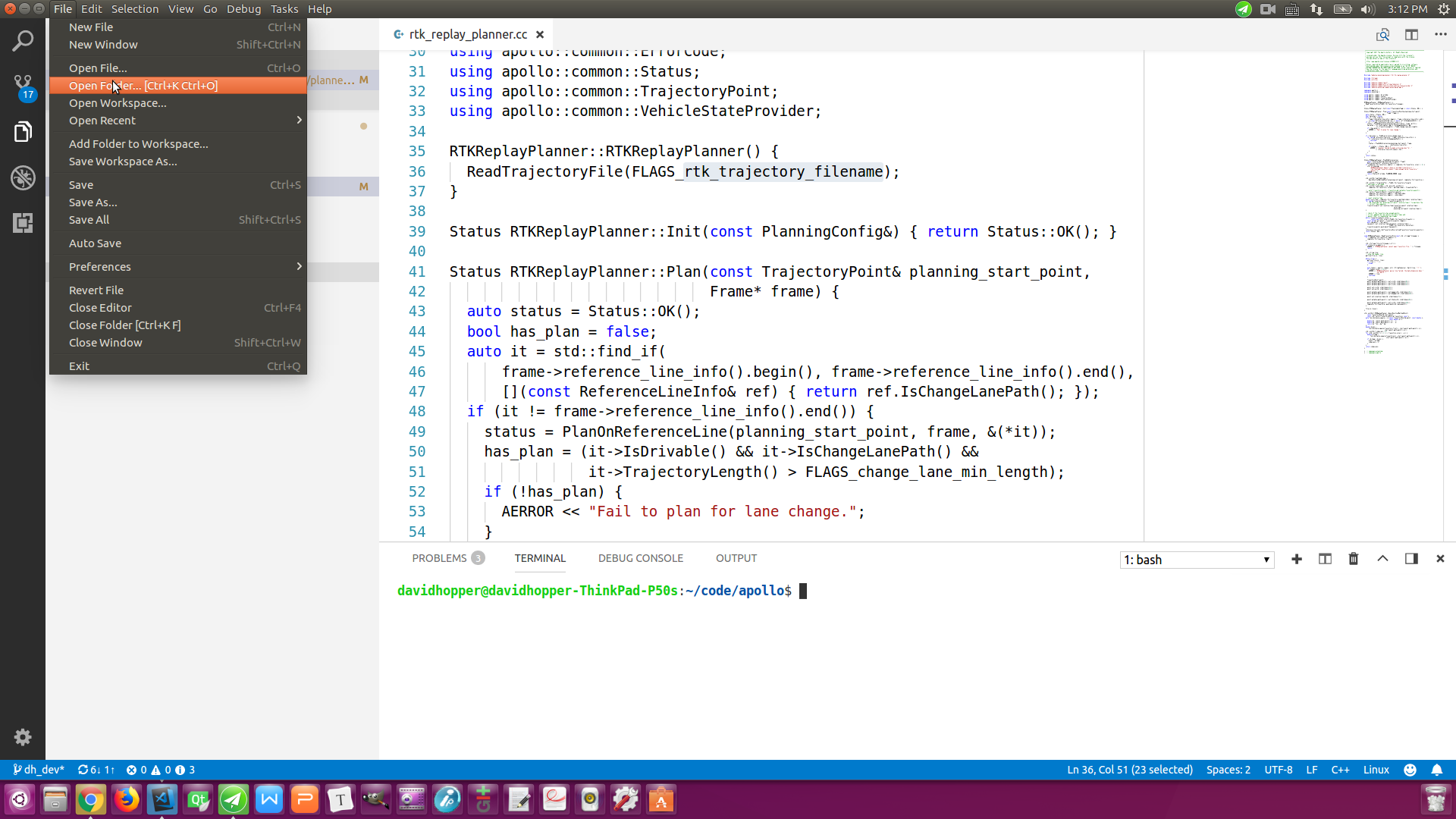Open editor More Actions ellipsis
This screenshot has height=819, width=1456.
(x=1440, y=35)
